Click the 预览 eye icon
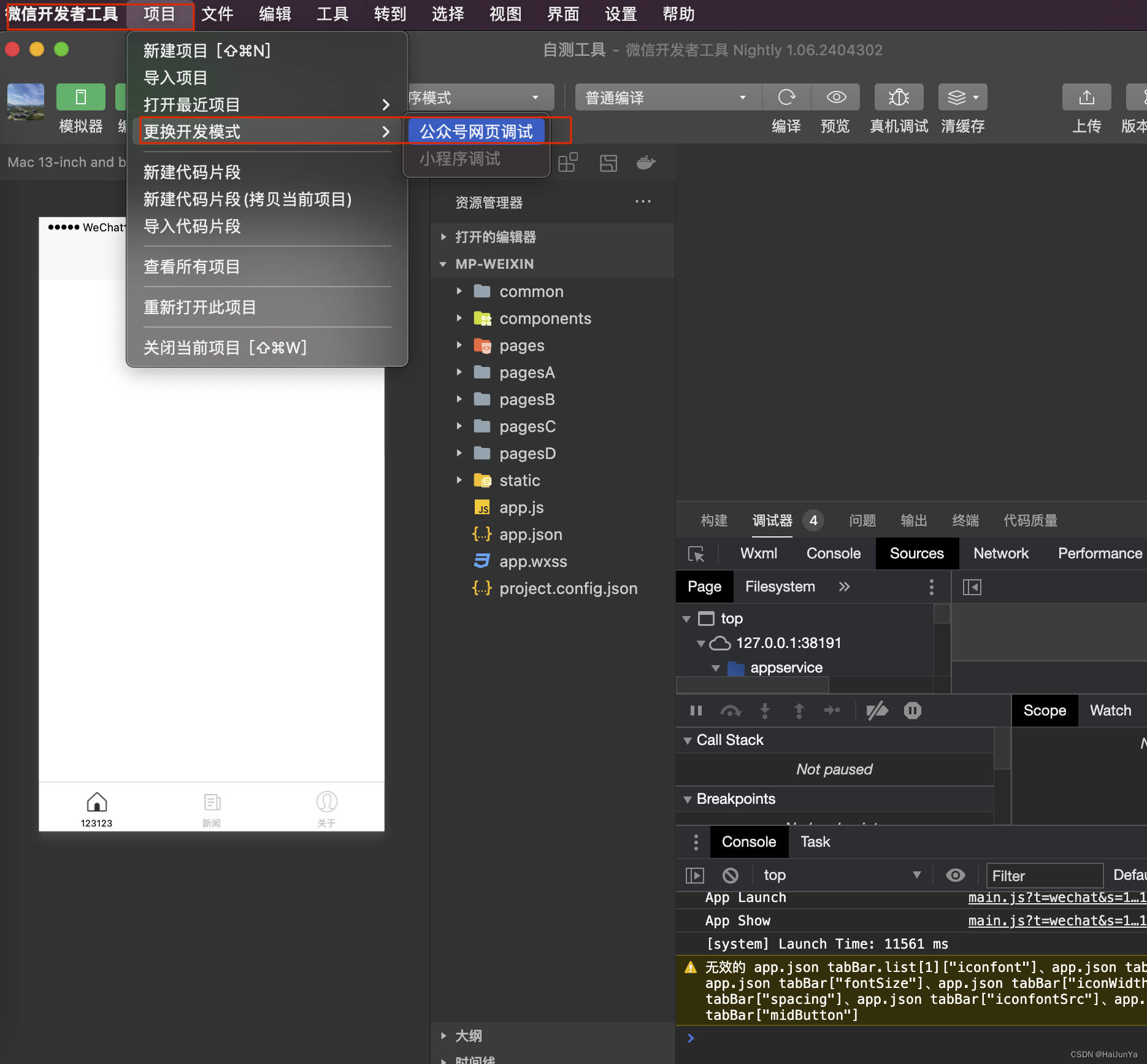1147x1064 pixels. (836, 98)
